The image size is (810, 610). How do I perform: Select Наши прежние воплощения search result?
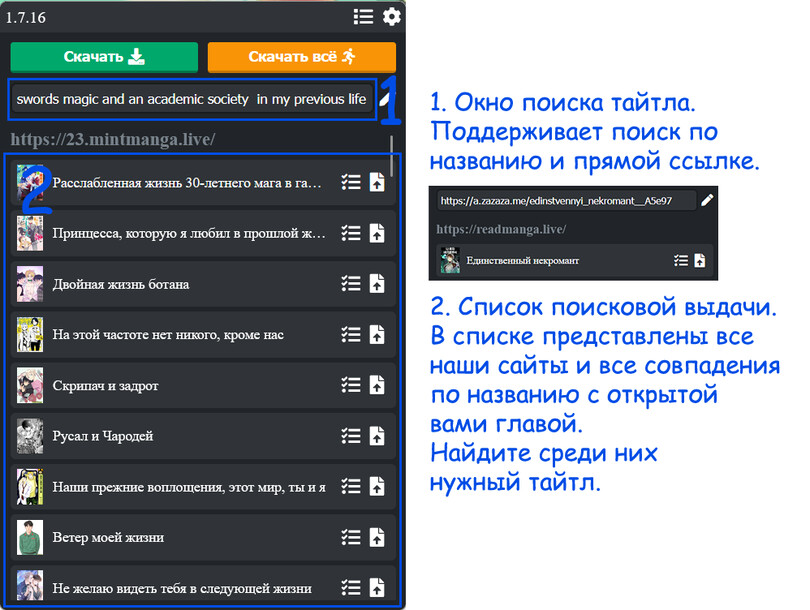coord(189,487)
